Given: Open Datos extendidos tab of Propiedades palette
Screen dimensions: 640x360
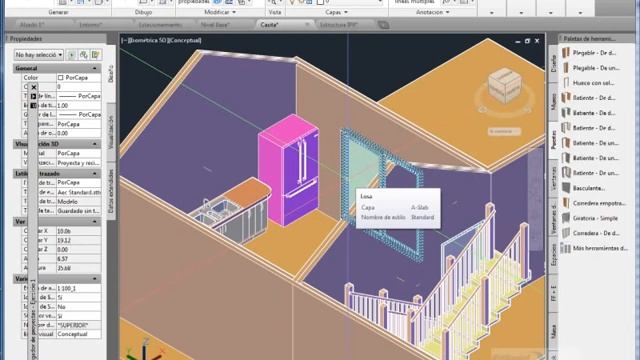Looking at the screenshot, I should point(111,191).
